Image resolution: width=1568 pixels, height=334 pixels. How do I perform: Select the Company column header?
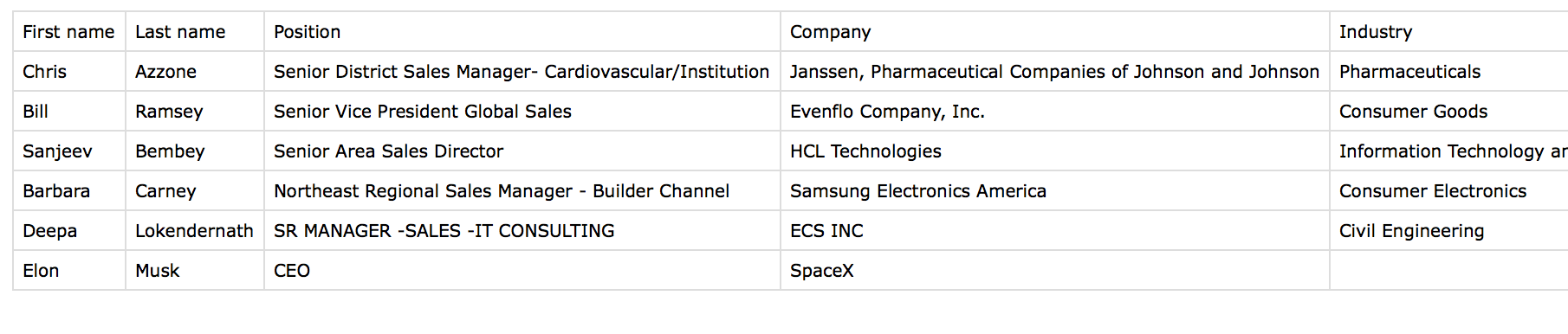pyautogui.click(x=1055, y=32)
